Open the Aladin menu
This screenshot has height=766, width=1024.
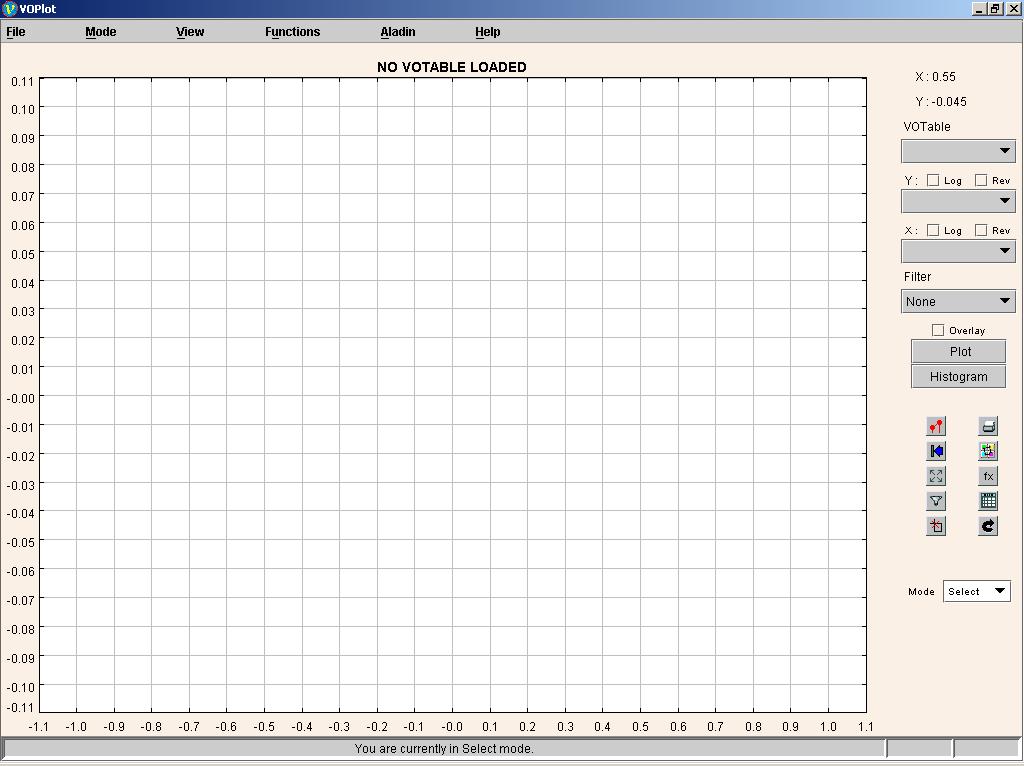click(x=397, y=32)
